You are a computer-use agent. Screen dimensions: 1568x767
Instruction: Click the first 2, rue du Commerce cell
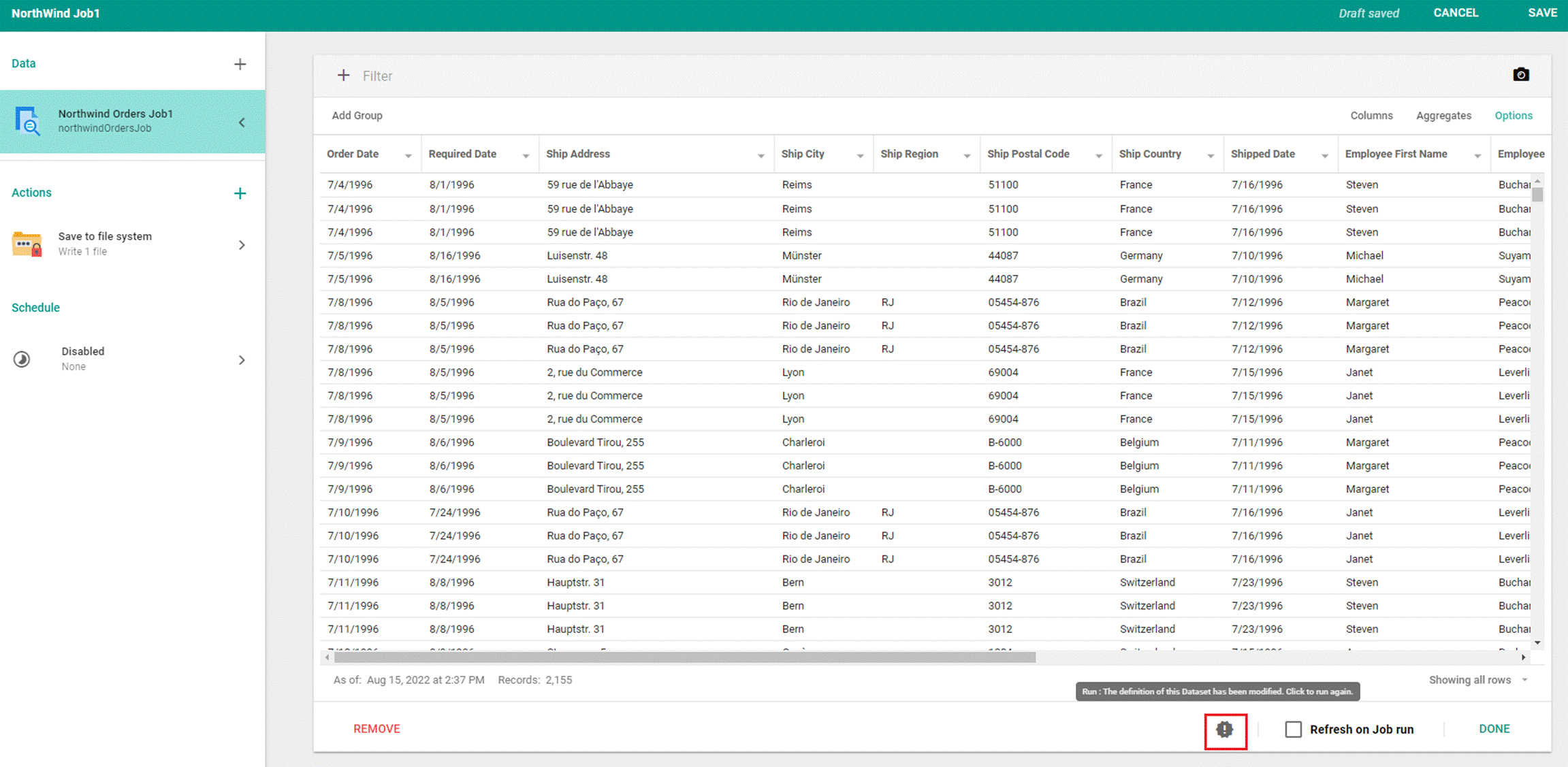click(x=594, y=372)
